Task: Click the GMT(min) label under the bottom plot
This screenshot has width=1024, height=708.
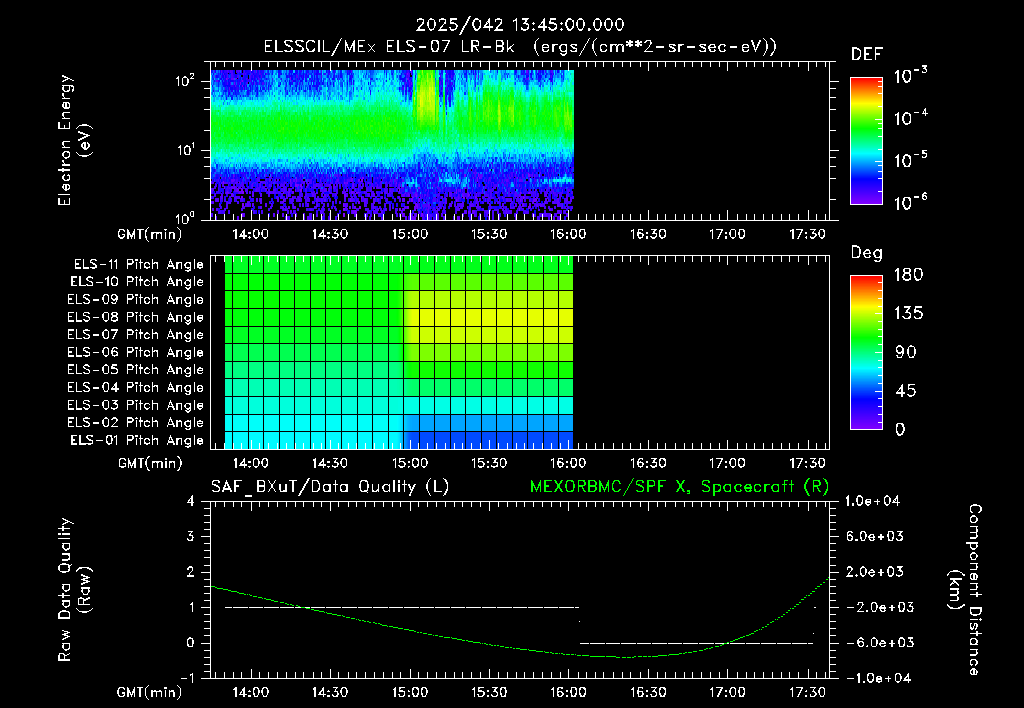Action: coord(149,692)
